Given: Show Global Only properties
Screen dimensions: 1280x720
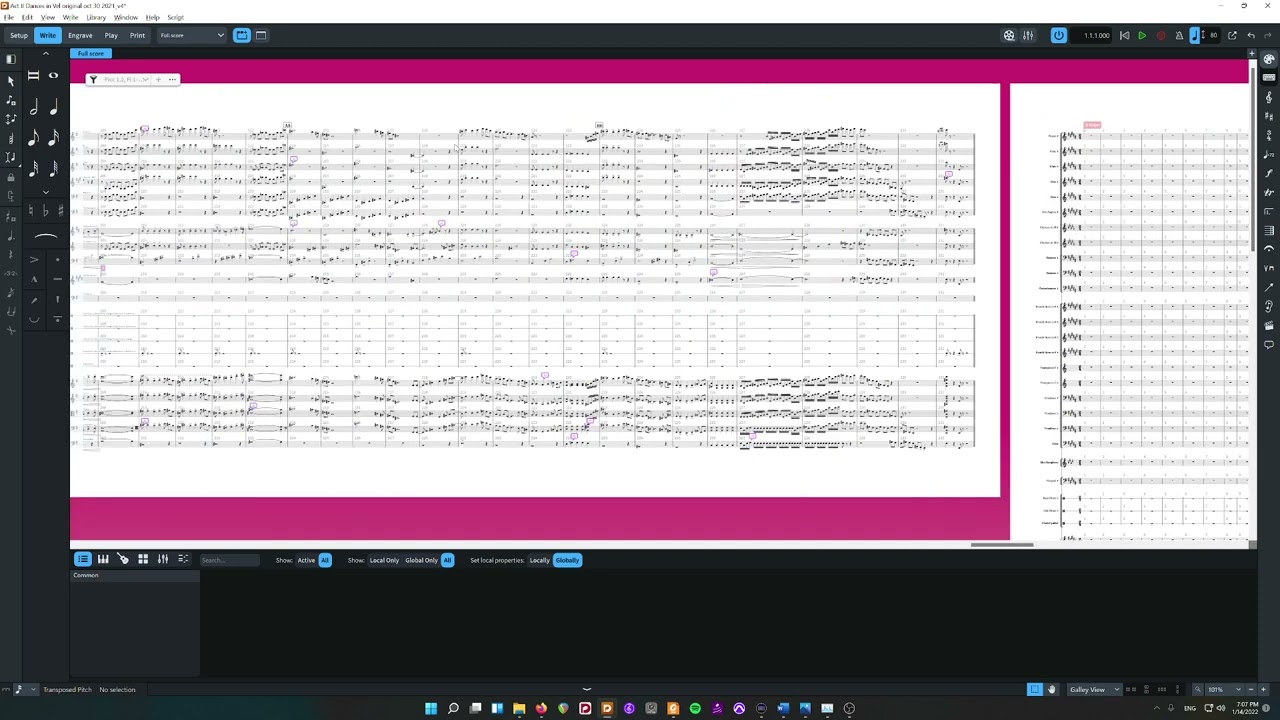Looking at the screenshot, I should (x=421, y=560).
